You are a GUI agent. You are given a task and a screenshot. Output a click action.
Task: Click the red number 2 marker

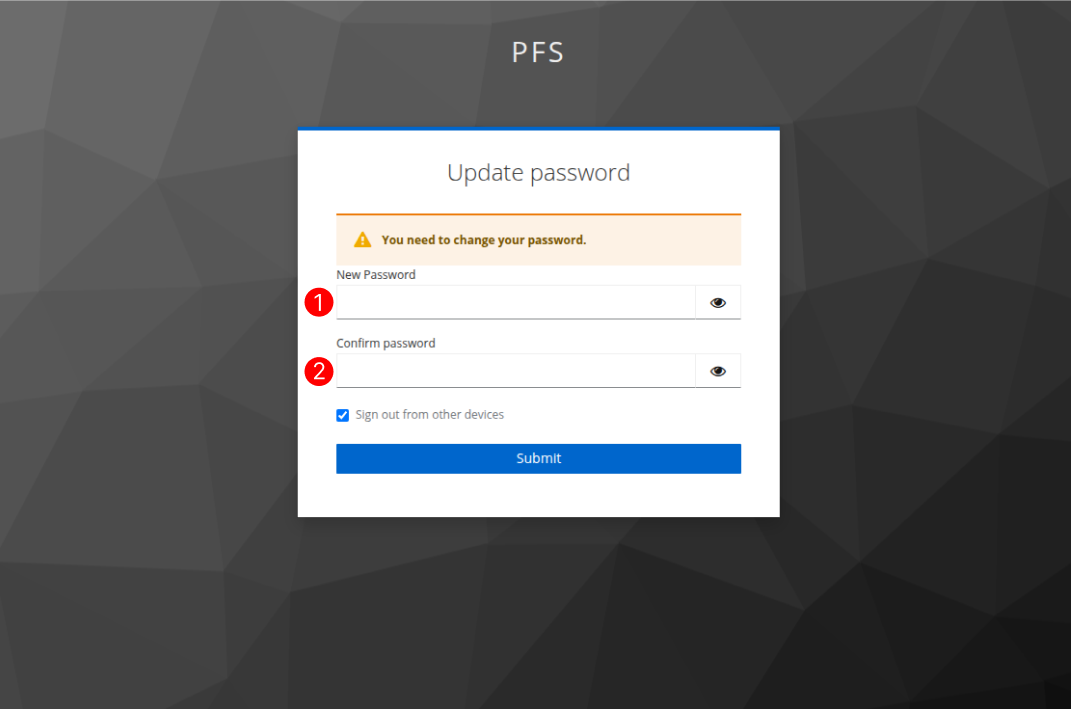(x=319, y=371)
